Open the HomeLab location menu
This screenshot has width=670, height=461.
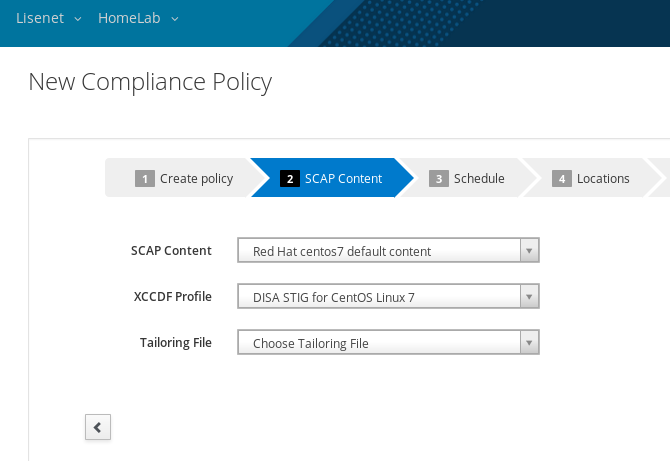pyautogui.click(x=138, y=18)
